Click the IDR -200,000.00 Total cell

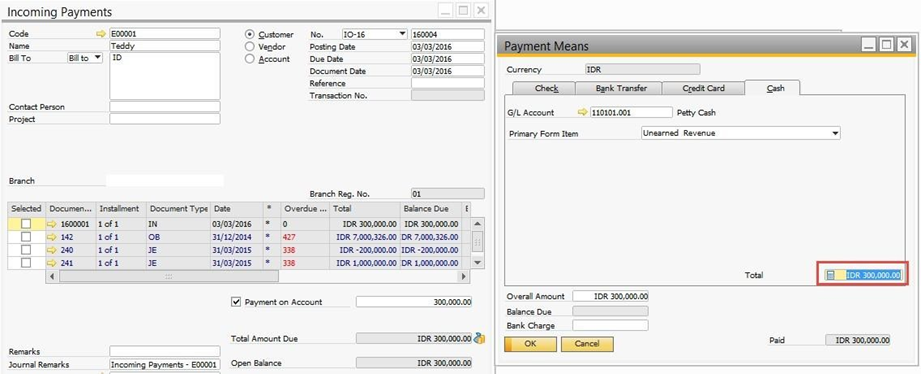click(x=364, y=250)
